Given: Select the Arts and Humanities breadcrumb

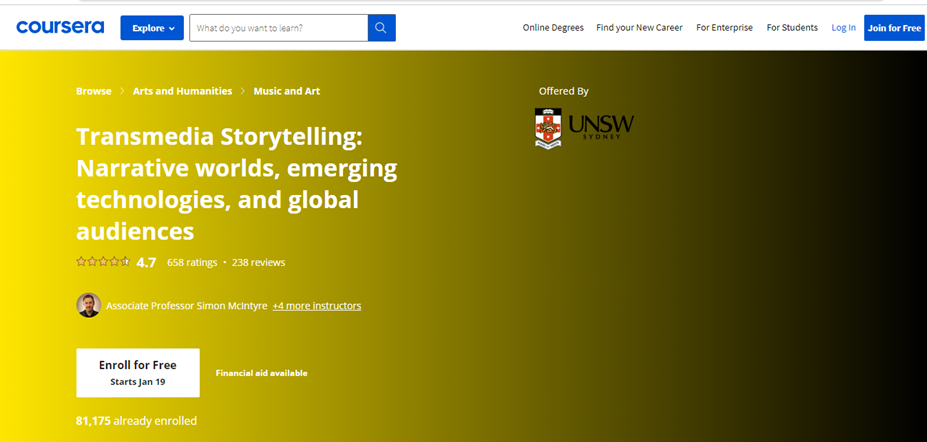Looking at the screenshot, I should pyautogui.click(x=182, y=91).
